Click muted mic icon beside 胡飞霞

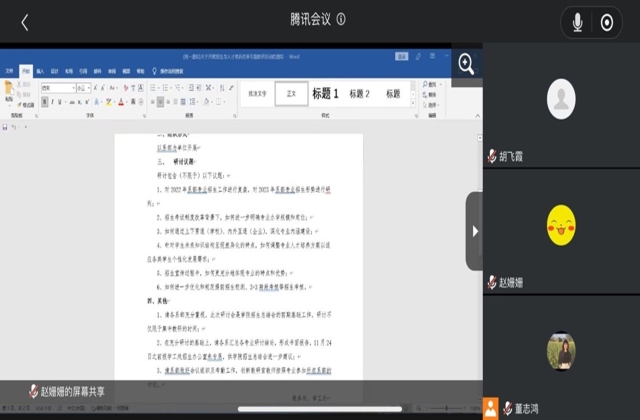(x=492, y=157)
